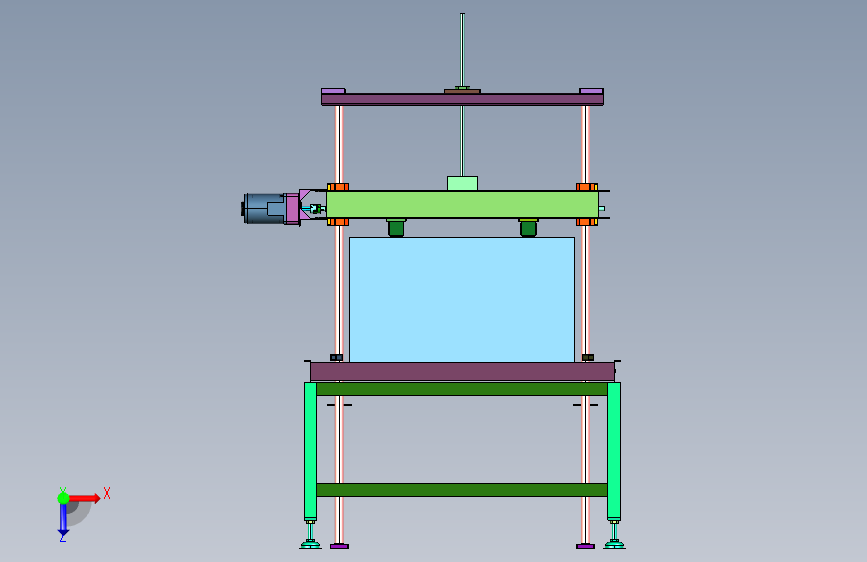Pick the left vertical guide rod below the top plate
The image size is (867, 562).
point(339,144)
